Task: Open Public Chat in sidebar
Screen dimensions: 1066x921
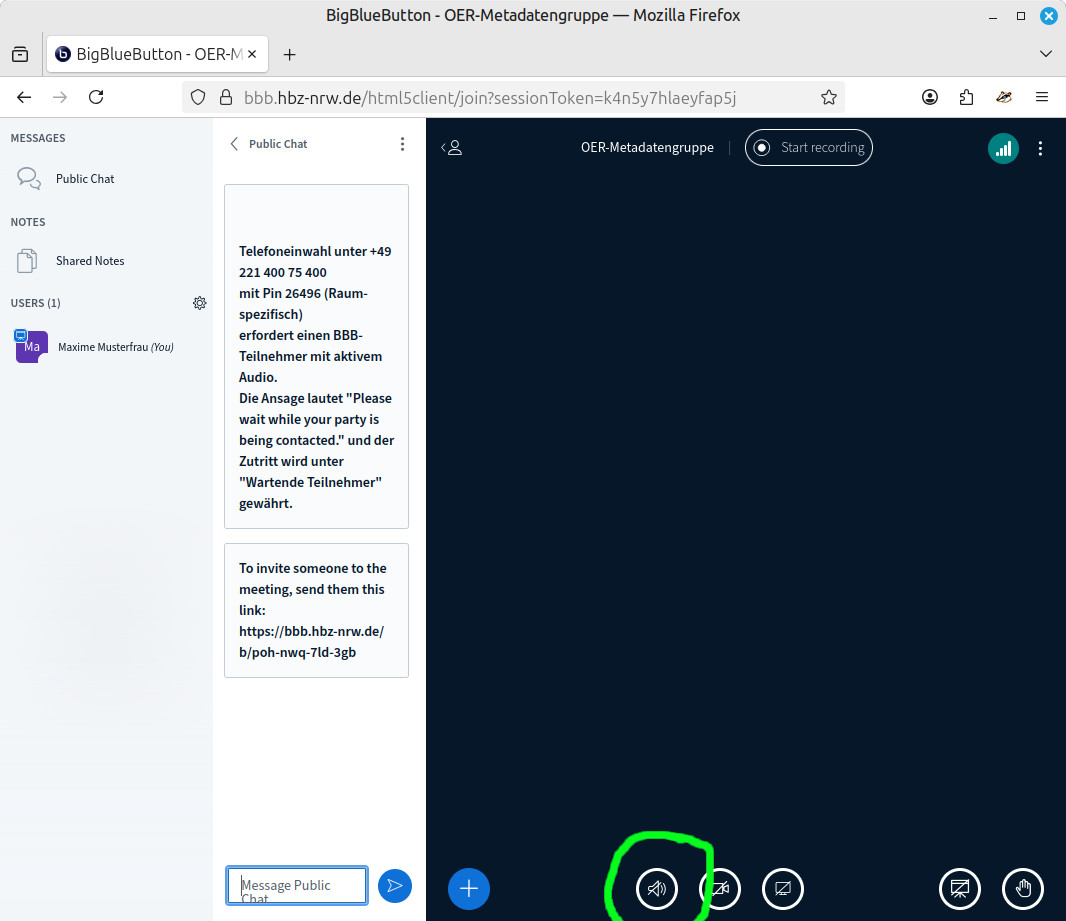Action: tap(85, 179)
